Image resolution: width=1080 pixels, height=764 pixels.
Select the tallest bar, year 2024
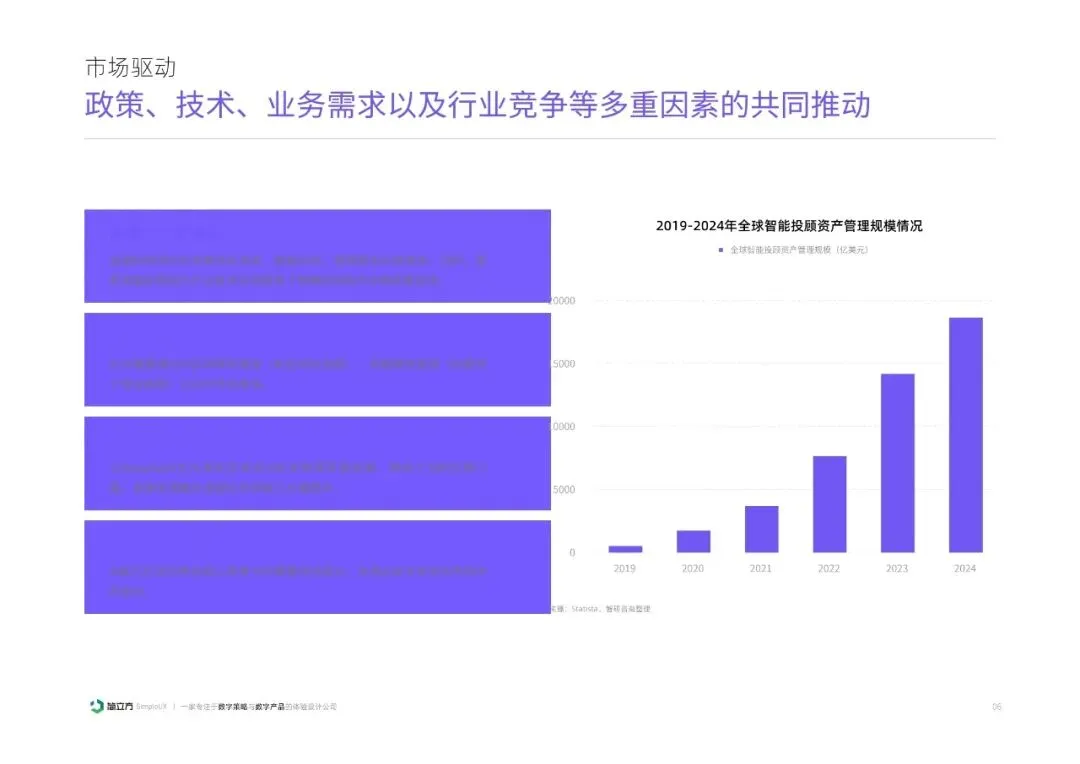coord(966,435)
